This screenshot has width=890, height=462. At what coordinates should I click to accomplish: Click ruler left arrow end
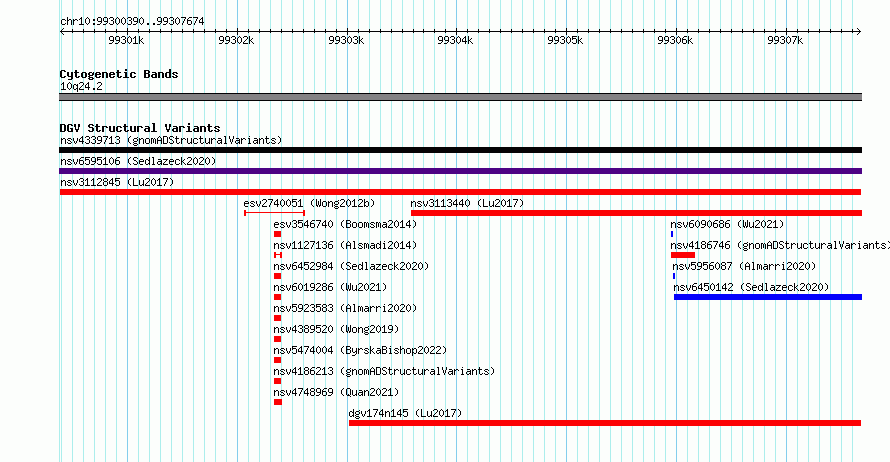(62, 32)
